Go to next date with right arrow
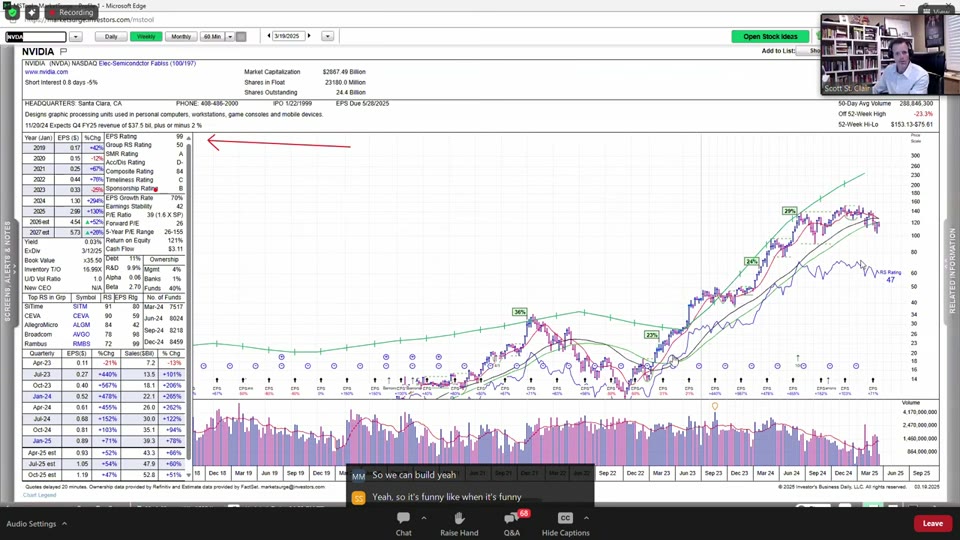960x540 pixels. (x=309, y=36)
